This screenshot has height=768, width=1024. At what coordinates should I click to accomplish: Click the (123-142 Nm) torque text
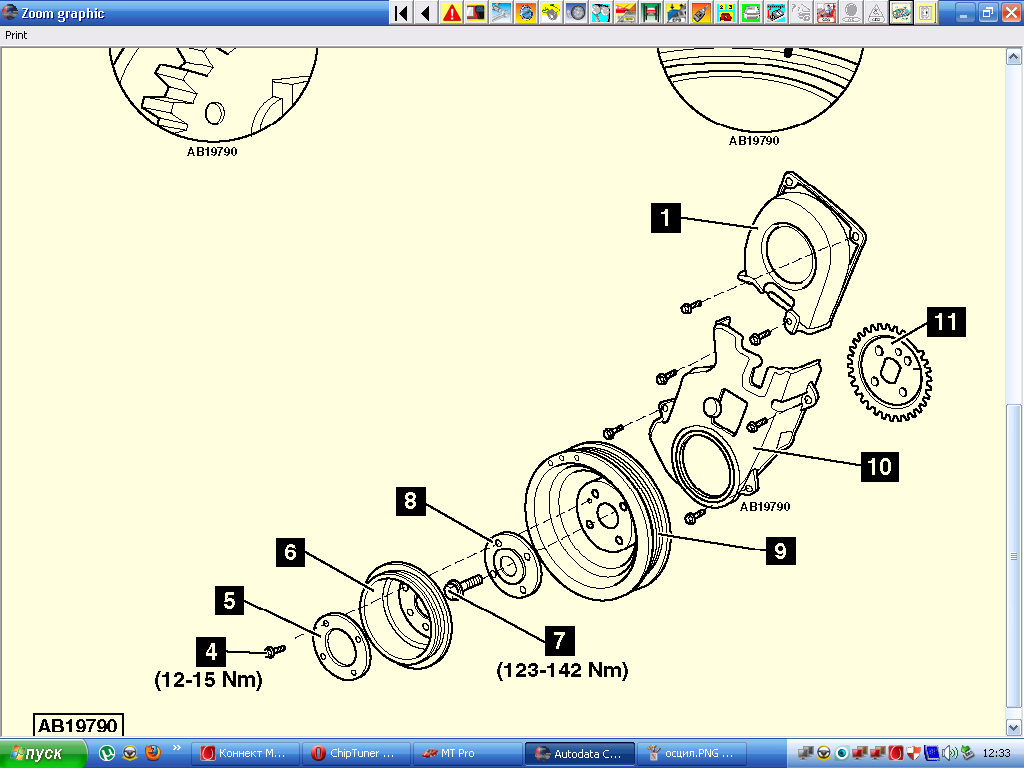click(x=562, y=671)
